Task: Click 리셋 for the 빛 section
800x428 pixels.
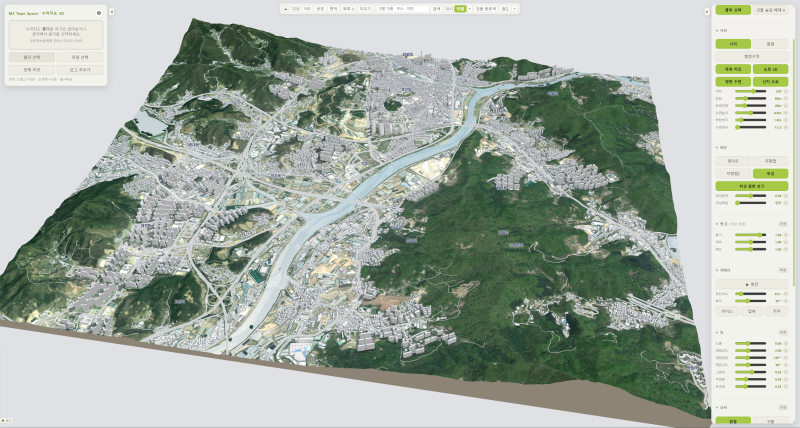Action: pyautogui.click(x=783, y=333)
